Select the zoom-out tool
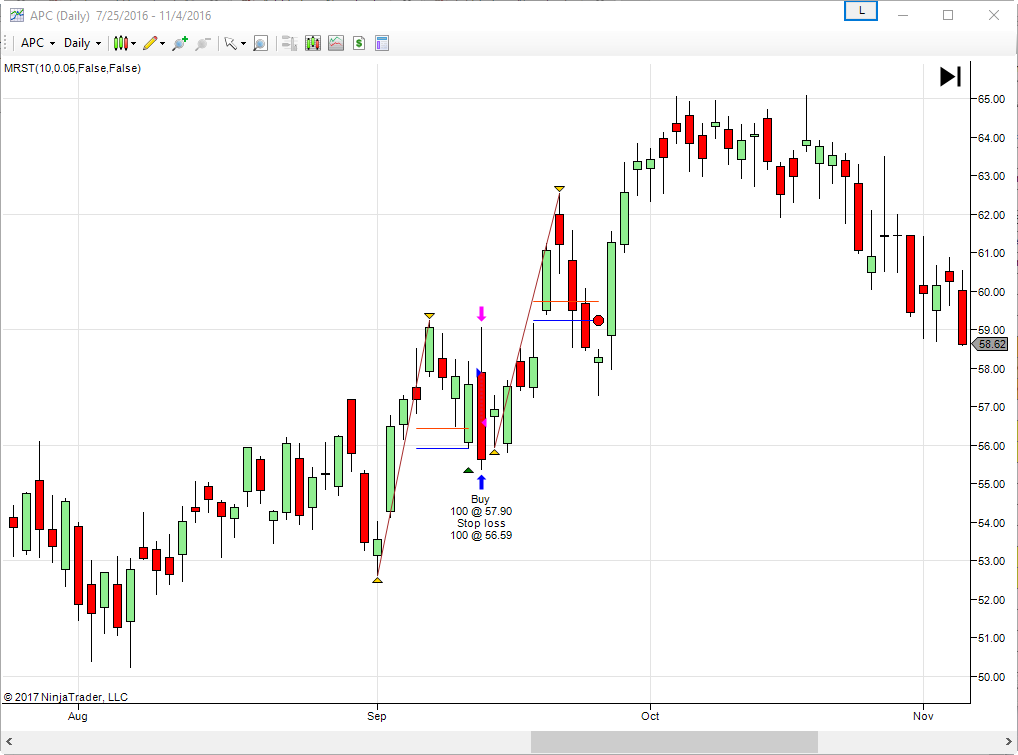This screenshot has width=1018, height=755. coord(202,43)
